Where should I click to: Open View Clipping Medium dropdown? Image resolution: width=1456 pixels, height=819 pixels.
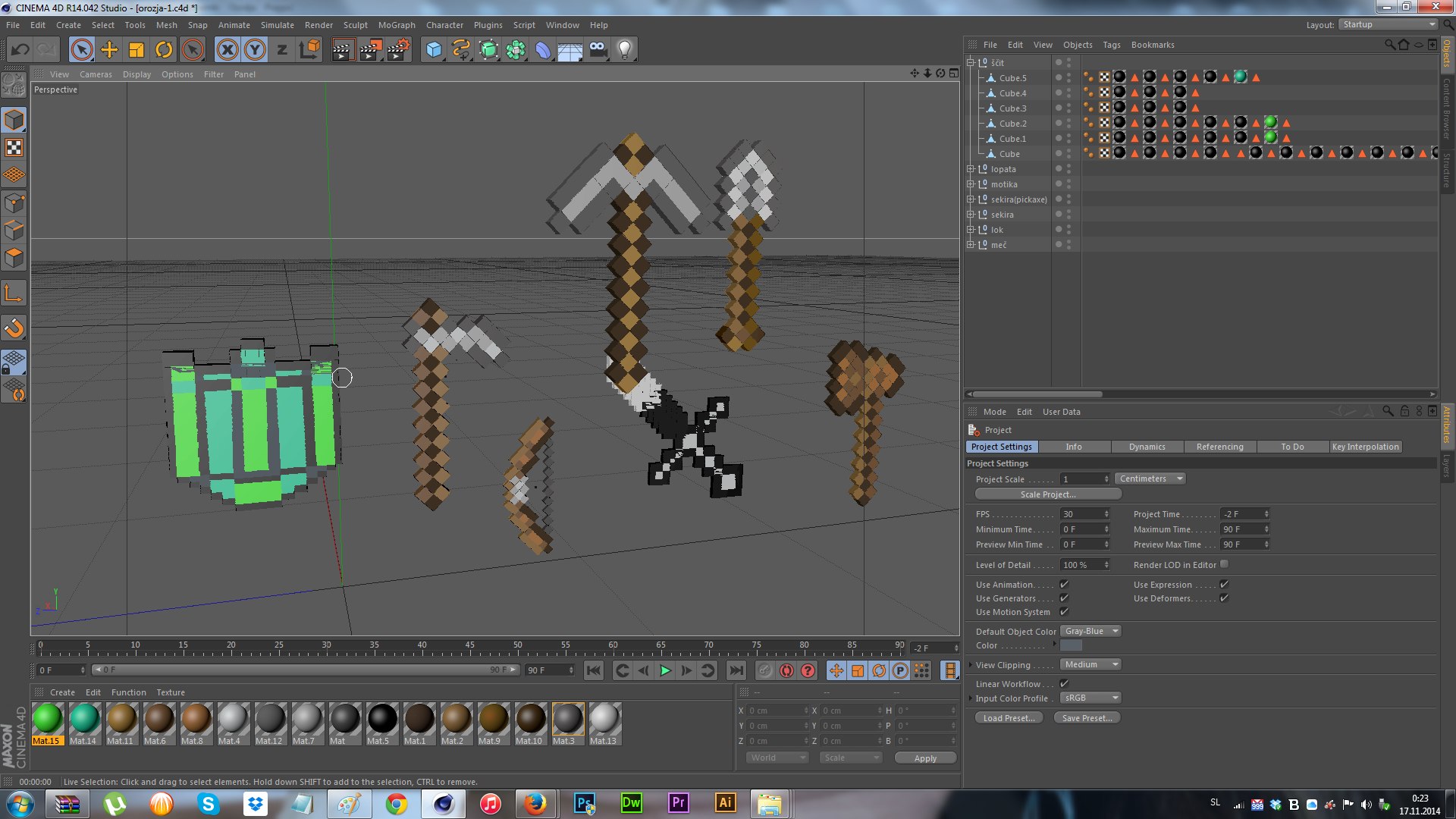click(x=1090, y=664)
